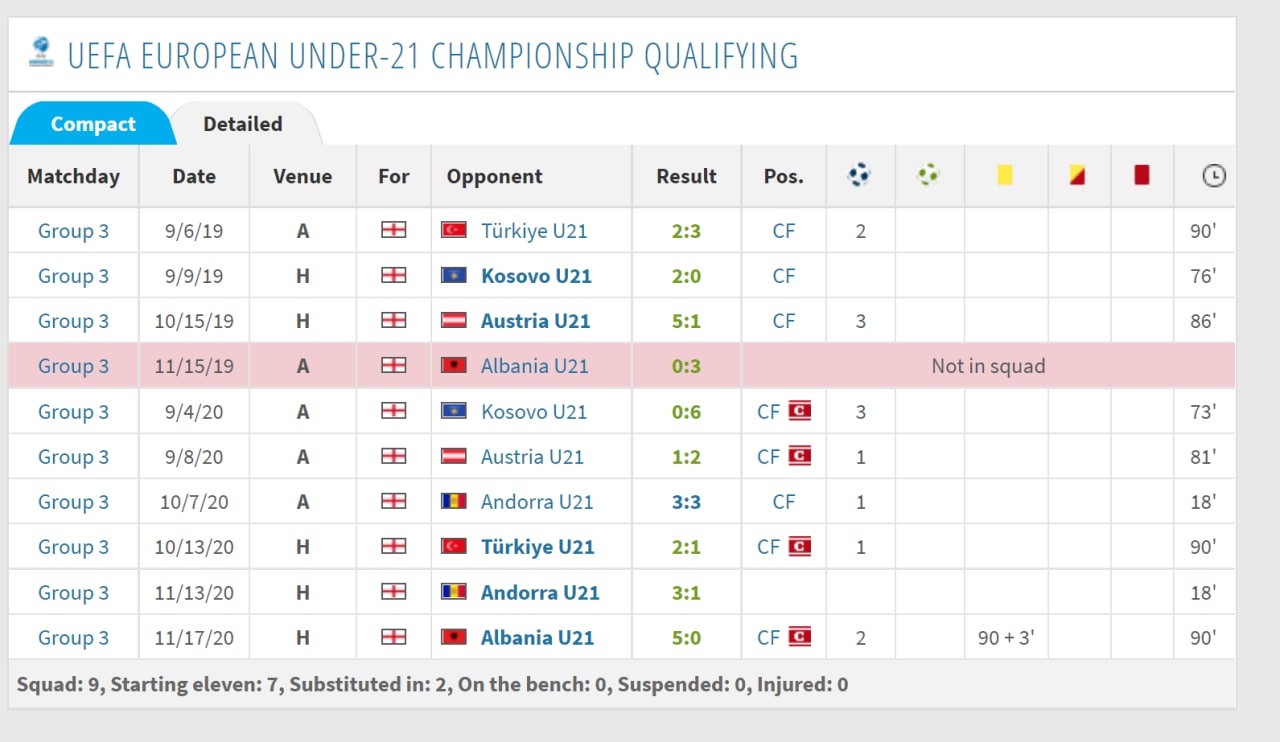Open the 2:3 result against Türkiye U21
Viewport: 1280px width, 742px height.
686,231
